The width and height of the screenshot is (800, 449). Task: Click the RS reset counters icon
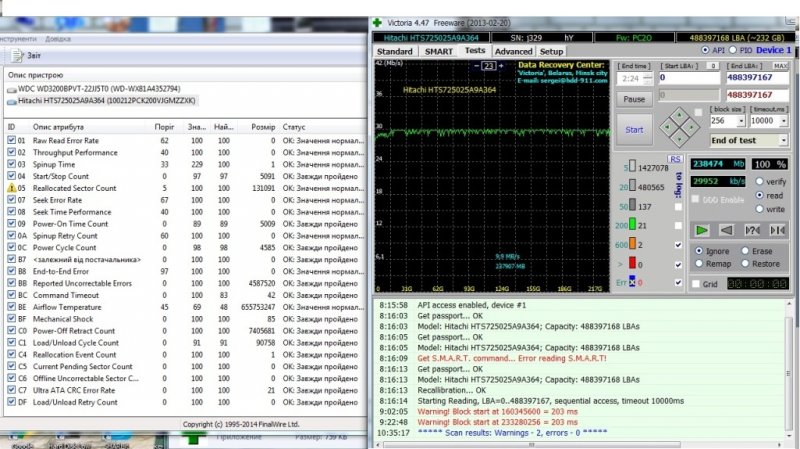(676, 159)
